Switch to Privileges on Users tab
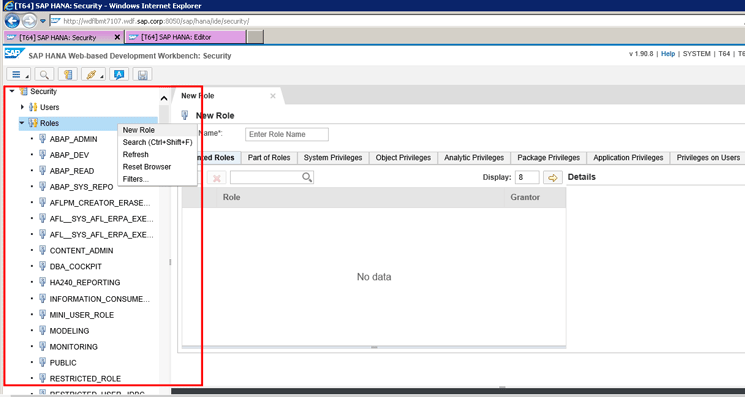 [x=707, y=158]
